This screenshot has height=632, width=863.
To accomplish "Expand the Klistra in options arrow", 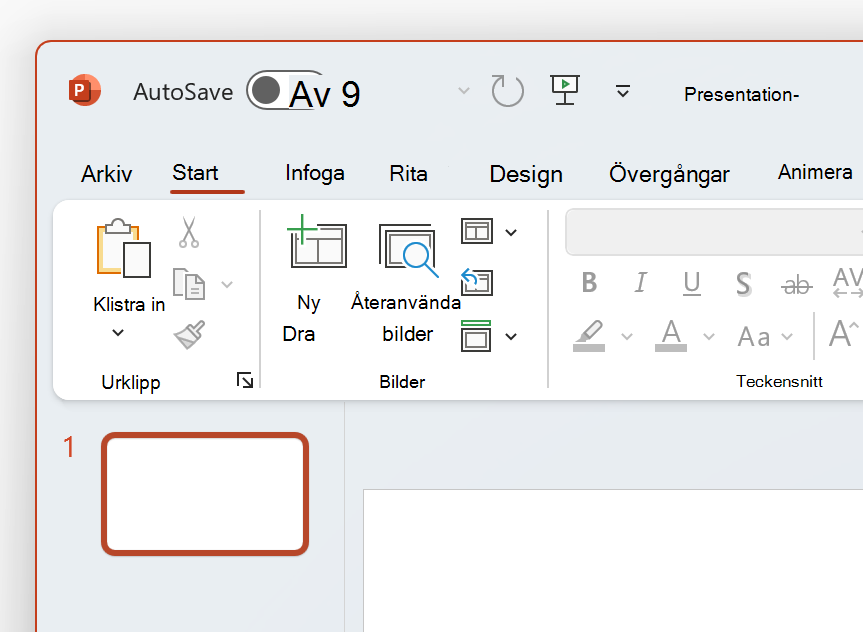I will tap(118, 333).
